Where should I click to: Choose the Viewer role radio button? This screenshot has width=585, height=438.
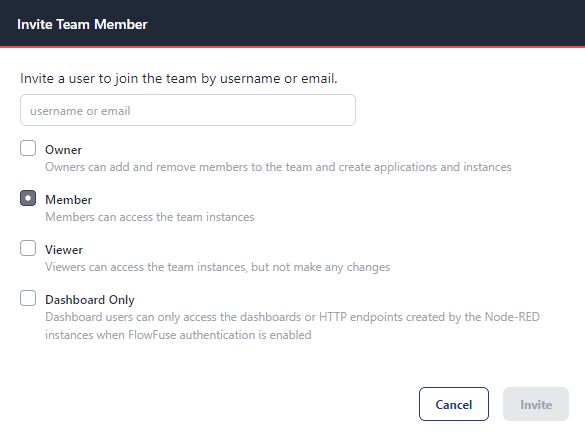[x=28, y=248]
